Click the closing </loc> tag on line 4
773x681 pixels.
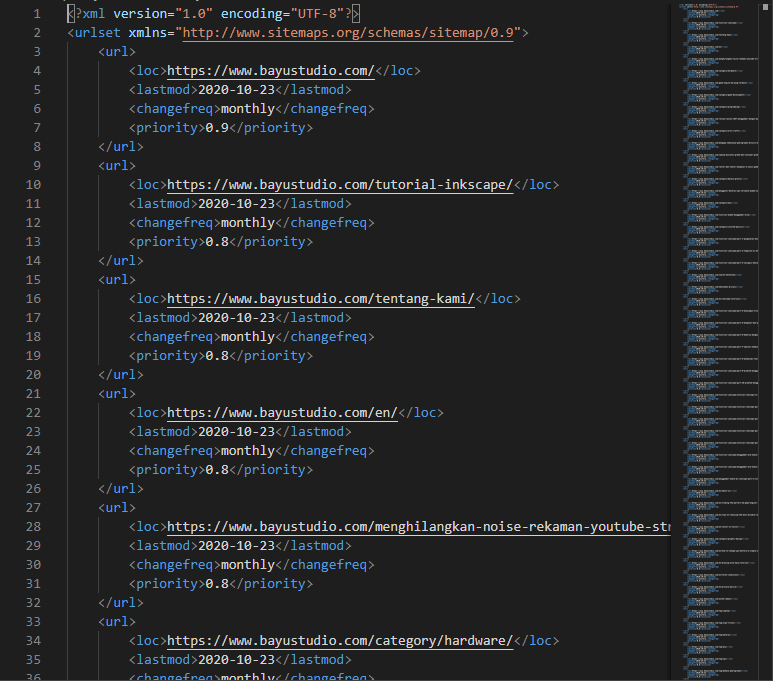point(398,71)
